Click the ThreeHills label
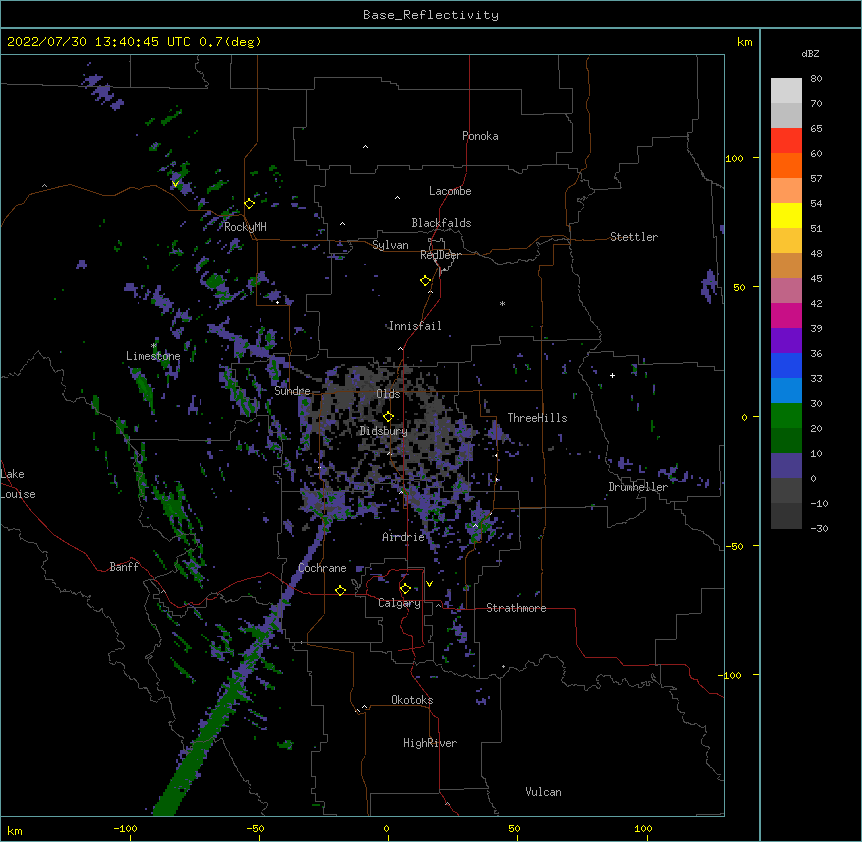 pyautogui.click(x=537, y=418)
